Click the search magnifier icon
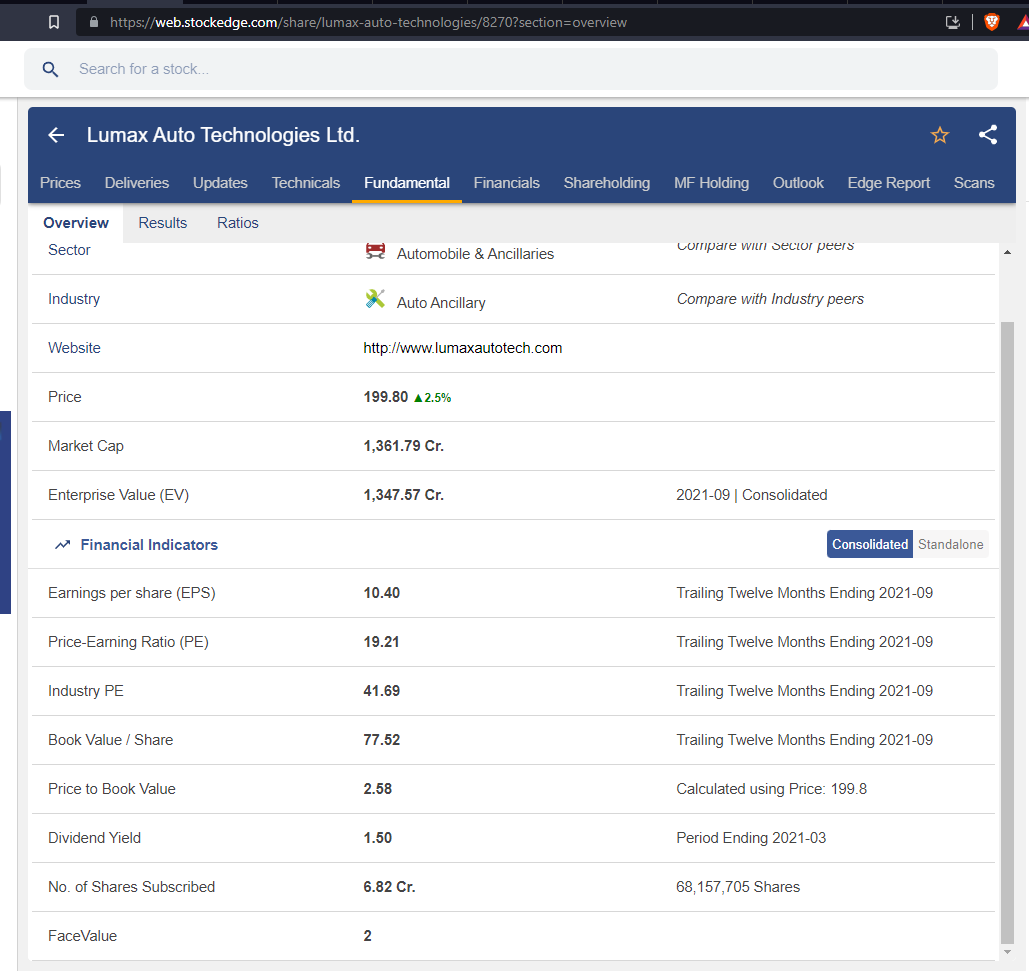This screenshot has width=1029, height=971. point(51,69)
